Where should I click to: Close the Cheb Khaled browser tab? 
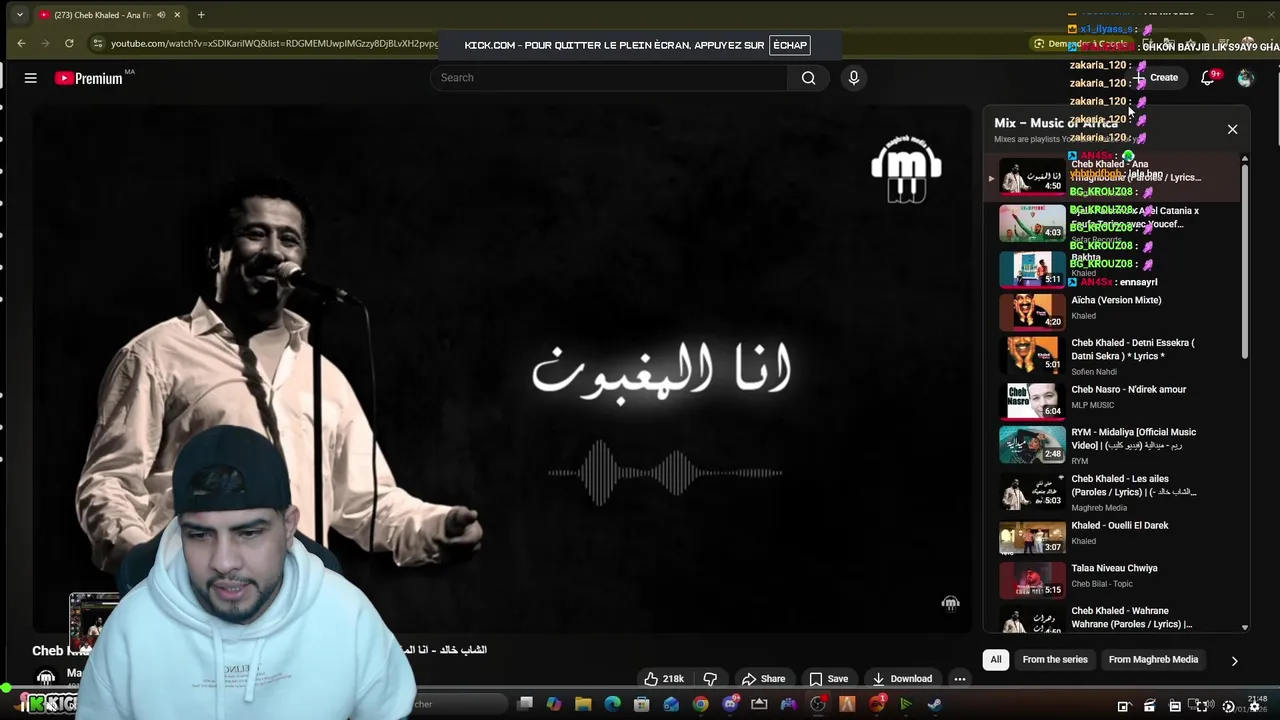177,15
